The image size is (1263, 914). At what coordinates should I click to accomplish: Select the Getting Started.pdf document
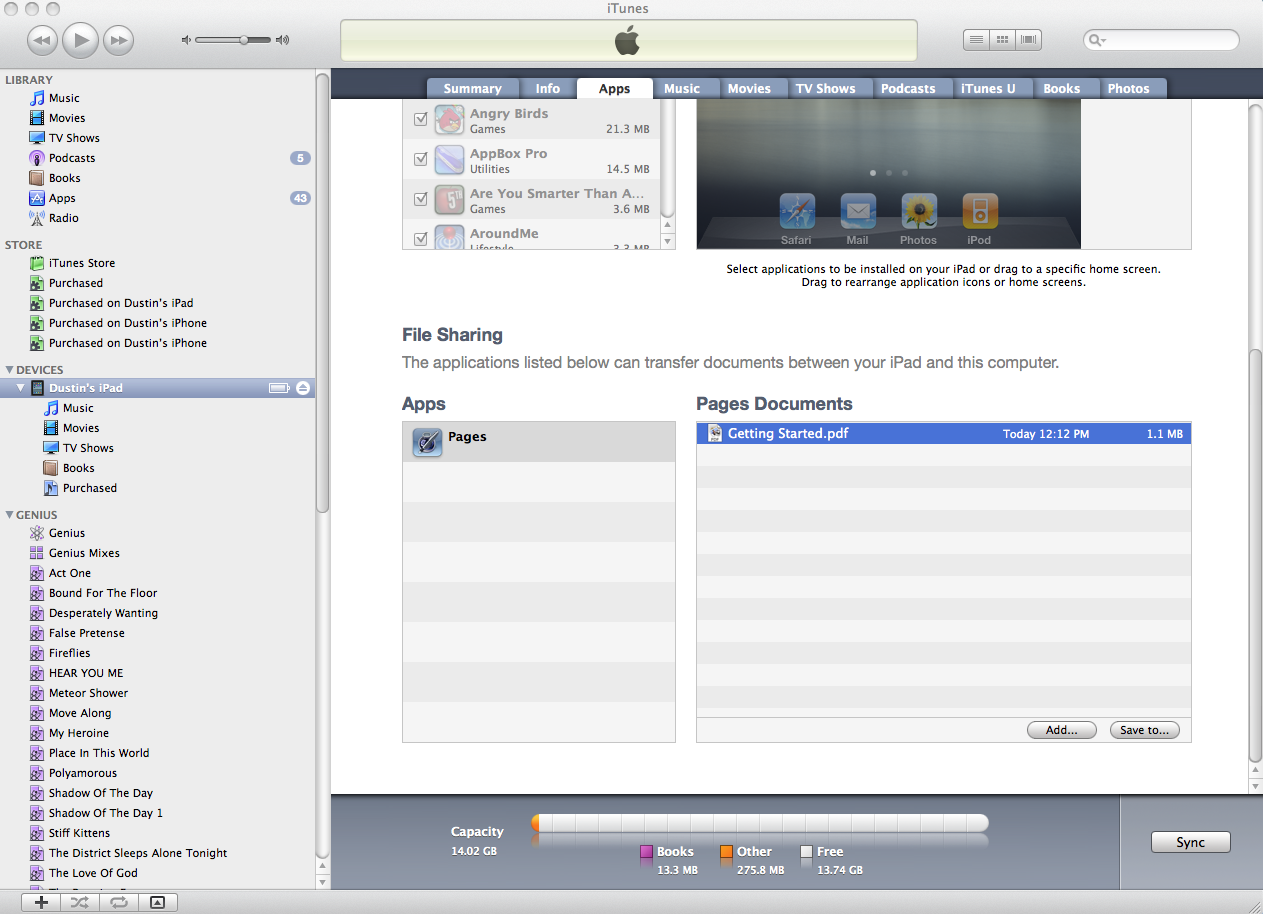click(944, 434)
